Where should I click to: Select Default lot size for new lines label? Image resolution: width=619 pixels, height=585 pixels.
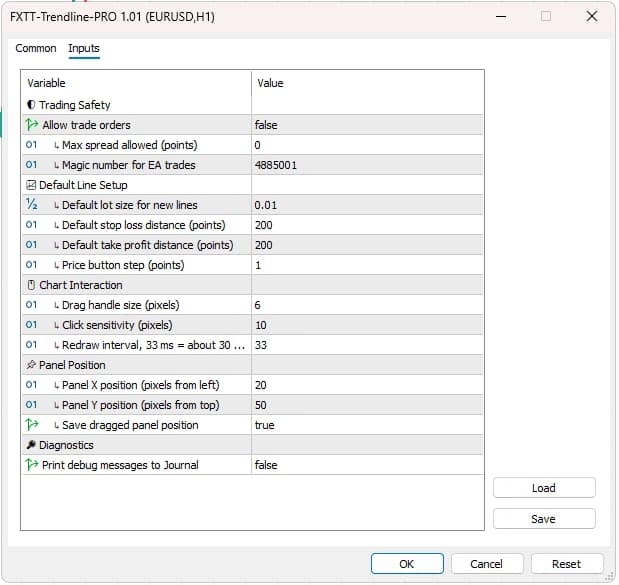pyautogui.click(x=129, y=205)
